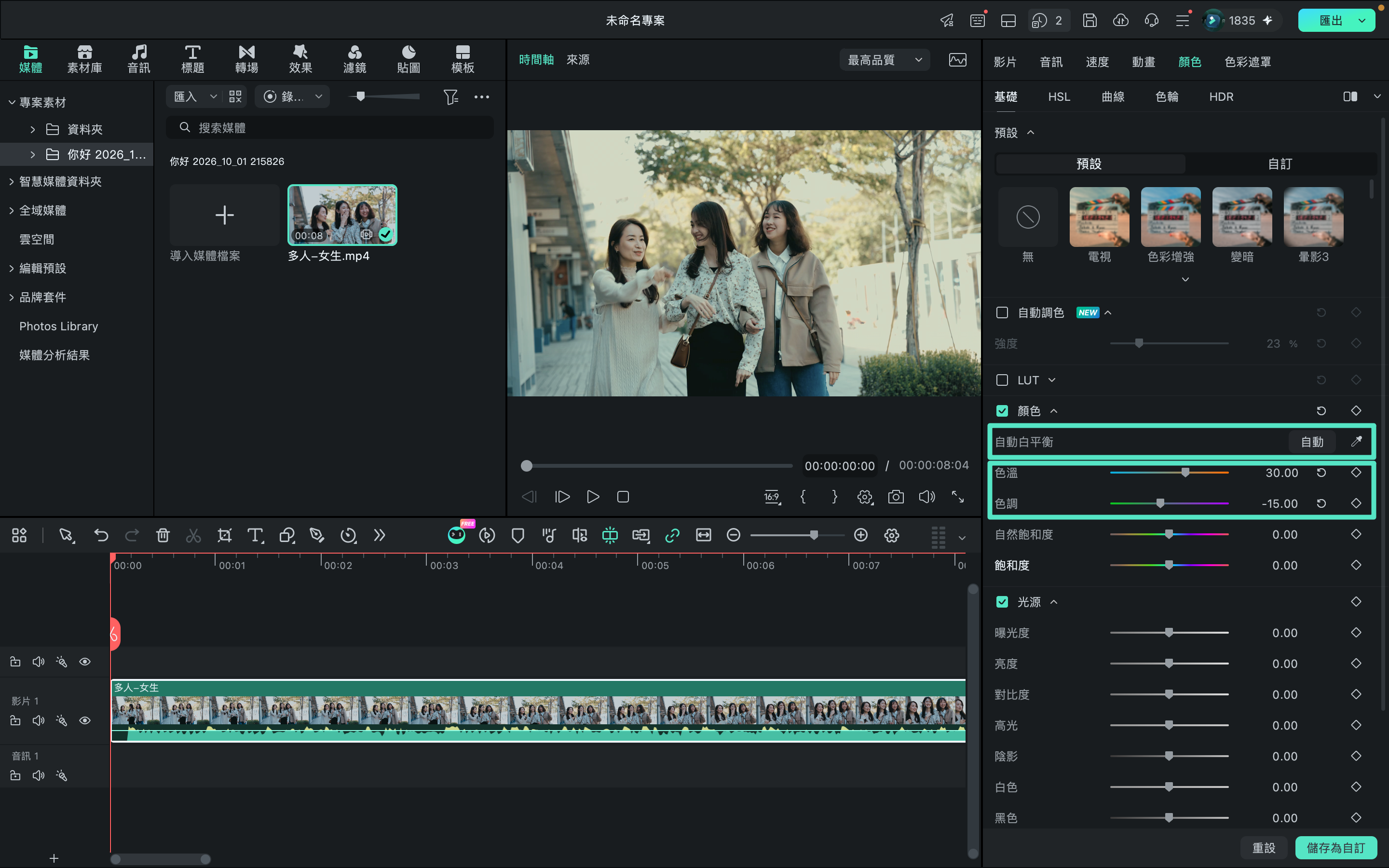Click the text tool in timeline toolbar

[x=256, y=536]
